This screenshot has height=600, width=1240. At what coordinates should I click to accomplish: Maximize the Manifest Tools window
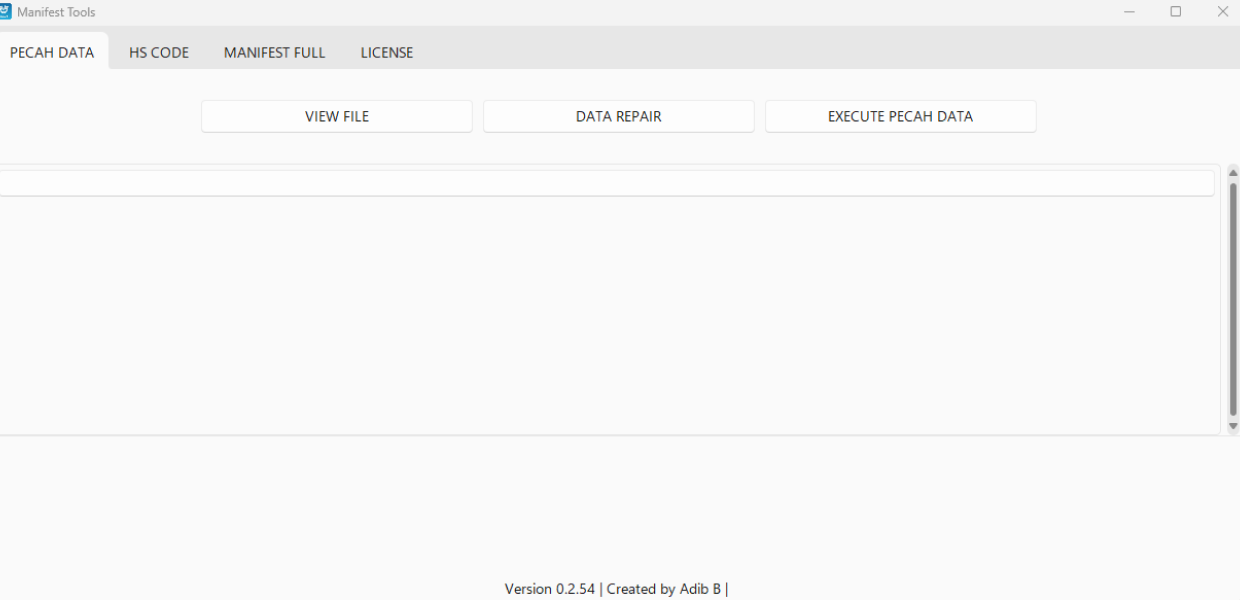pos(1176,12)
